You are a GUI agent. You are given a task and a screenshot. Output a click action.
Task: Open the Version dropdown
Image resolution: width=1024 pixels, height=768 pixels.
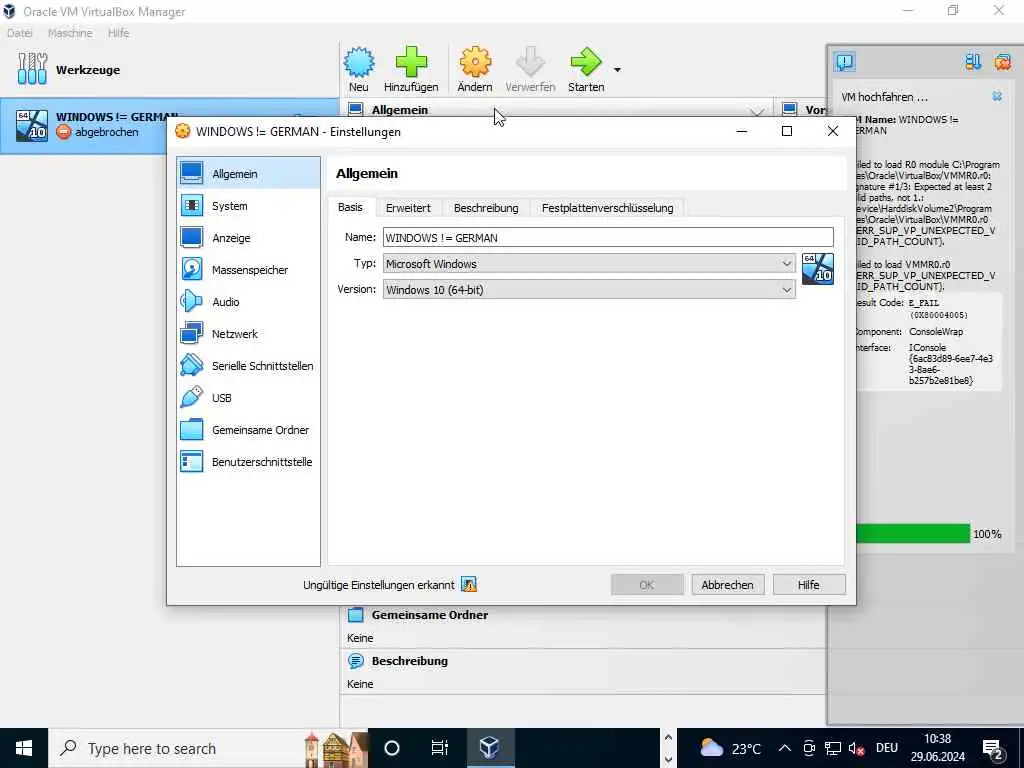(x=589, y=289)
